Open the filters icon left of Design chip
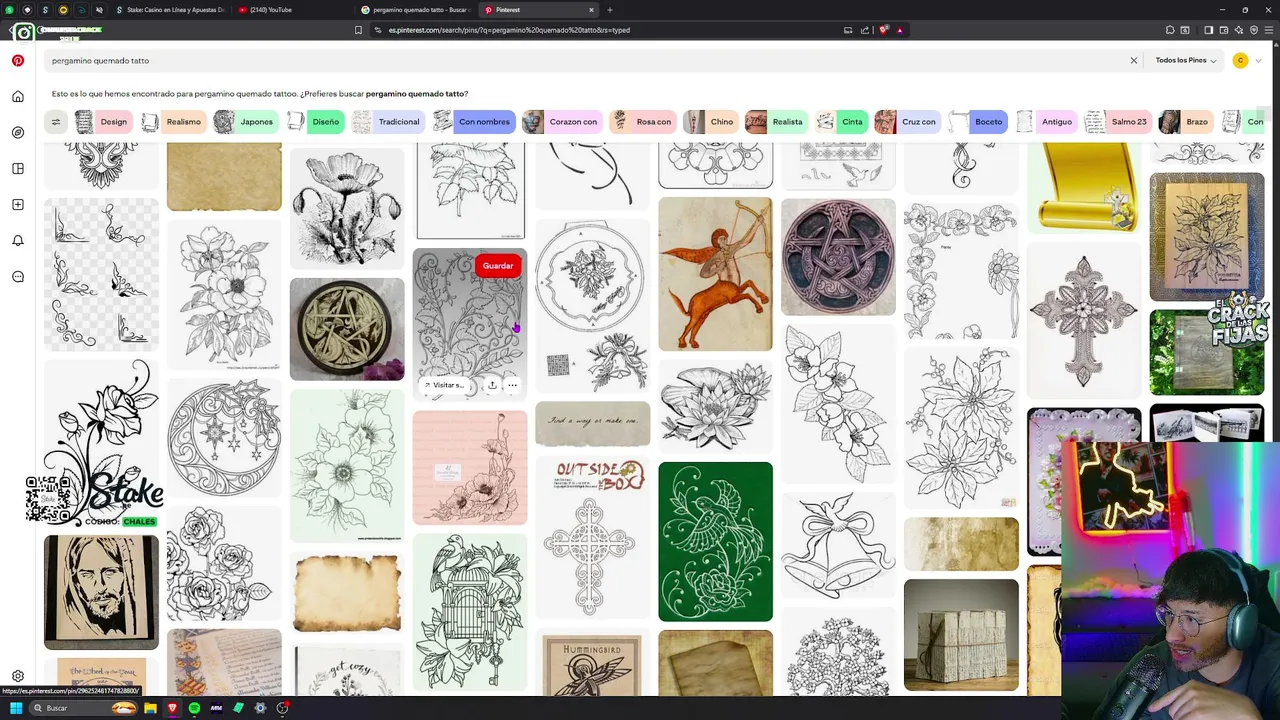Viewport: 1280px width, 720px height. 56,122
